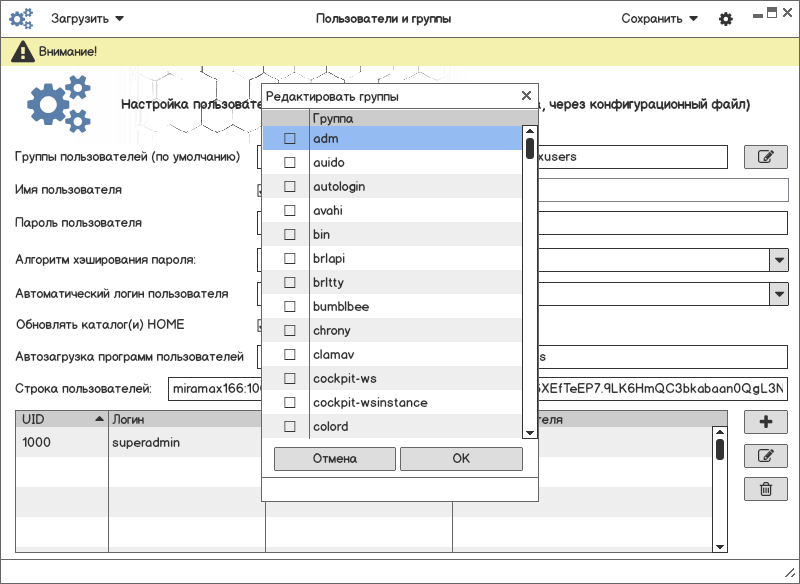This screenshot has height=584, width=800.
Task: Click the group list vertical scrollbar handle
Action: point(529,149)
